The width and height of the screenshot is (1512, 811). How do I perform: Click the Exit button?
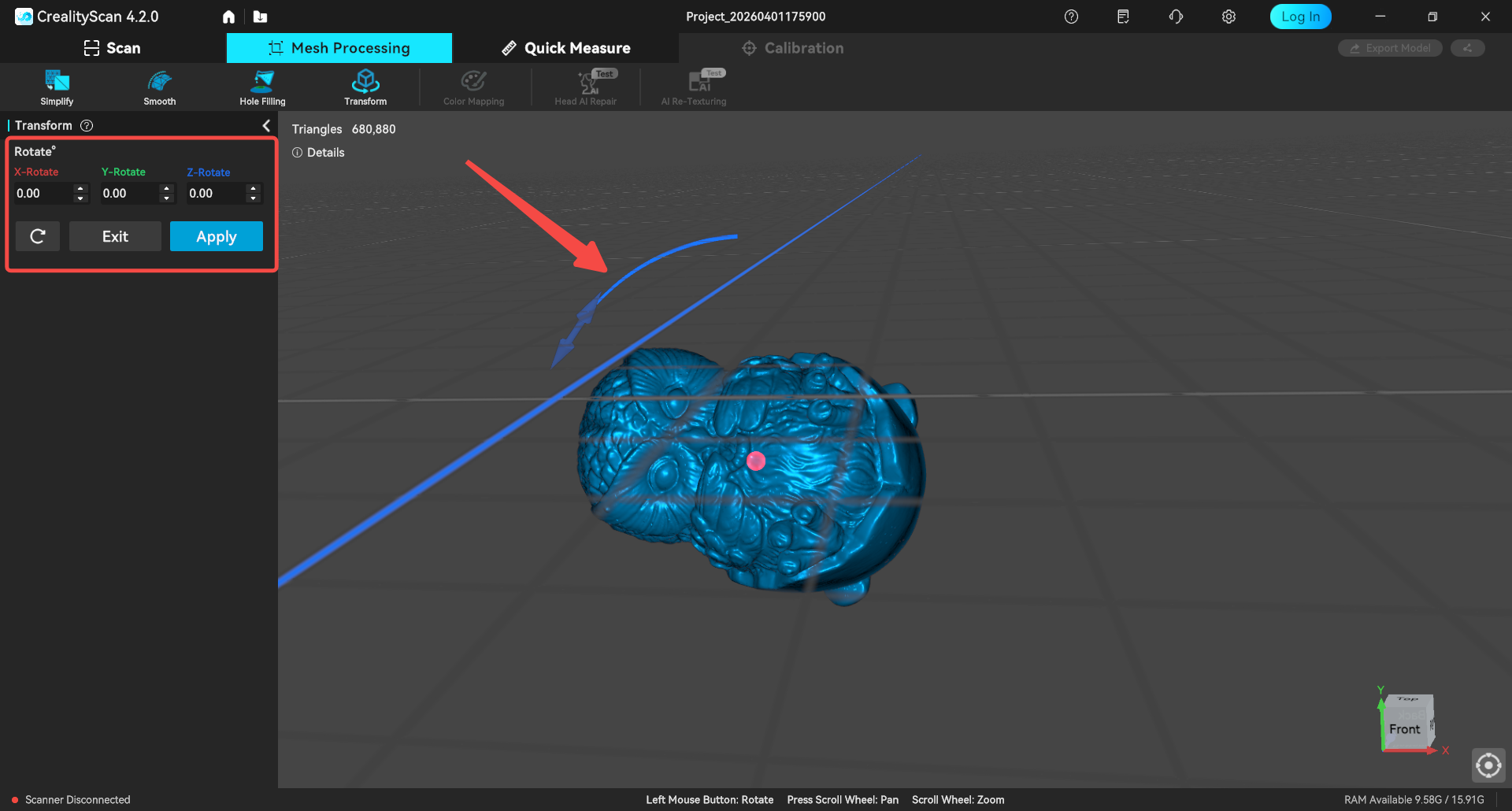[115, 236]
